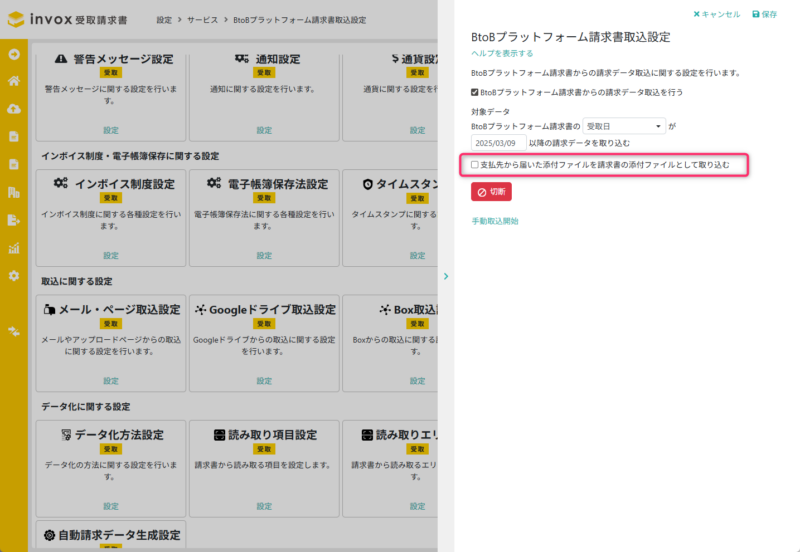Viewport: 800px width, 552px height.
Task: Open the settings gear sidebar icon
Action: 14,275
